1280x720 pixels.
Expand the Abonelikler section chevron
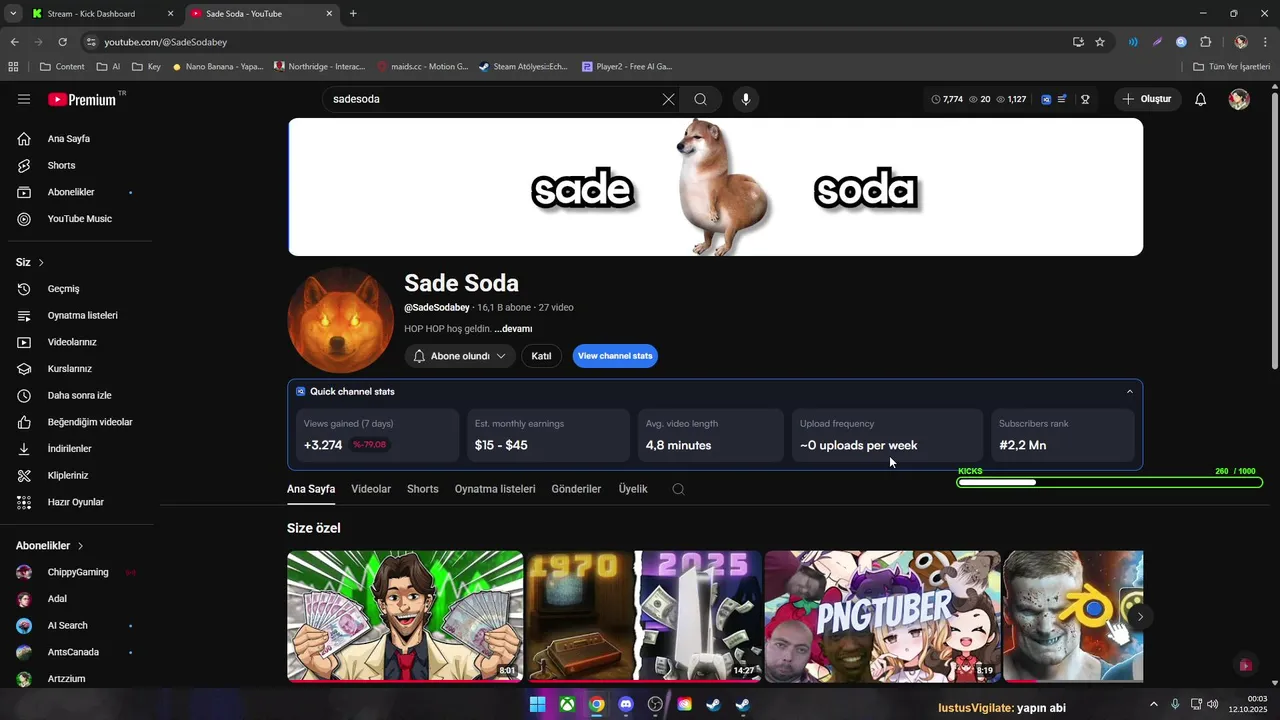click(x=80, y=546)
